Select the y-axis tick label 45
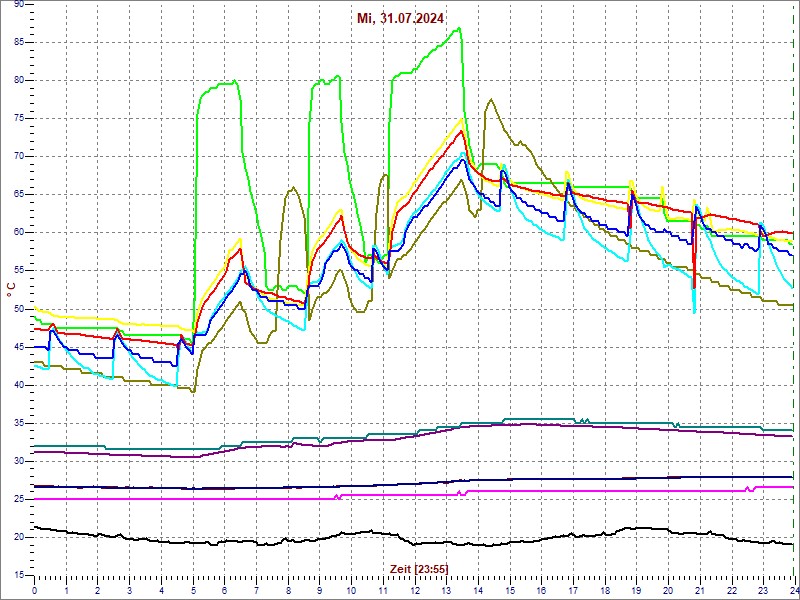Viewport: 800px width, 600px height. (x=19, y=347)
